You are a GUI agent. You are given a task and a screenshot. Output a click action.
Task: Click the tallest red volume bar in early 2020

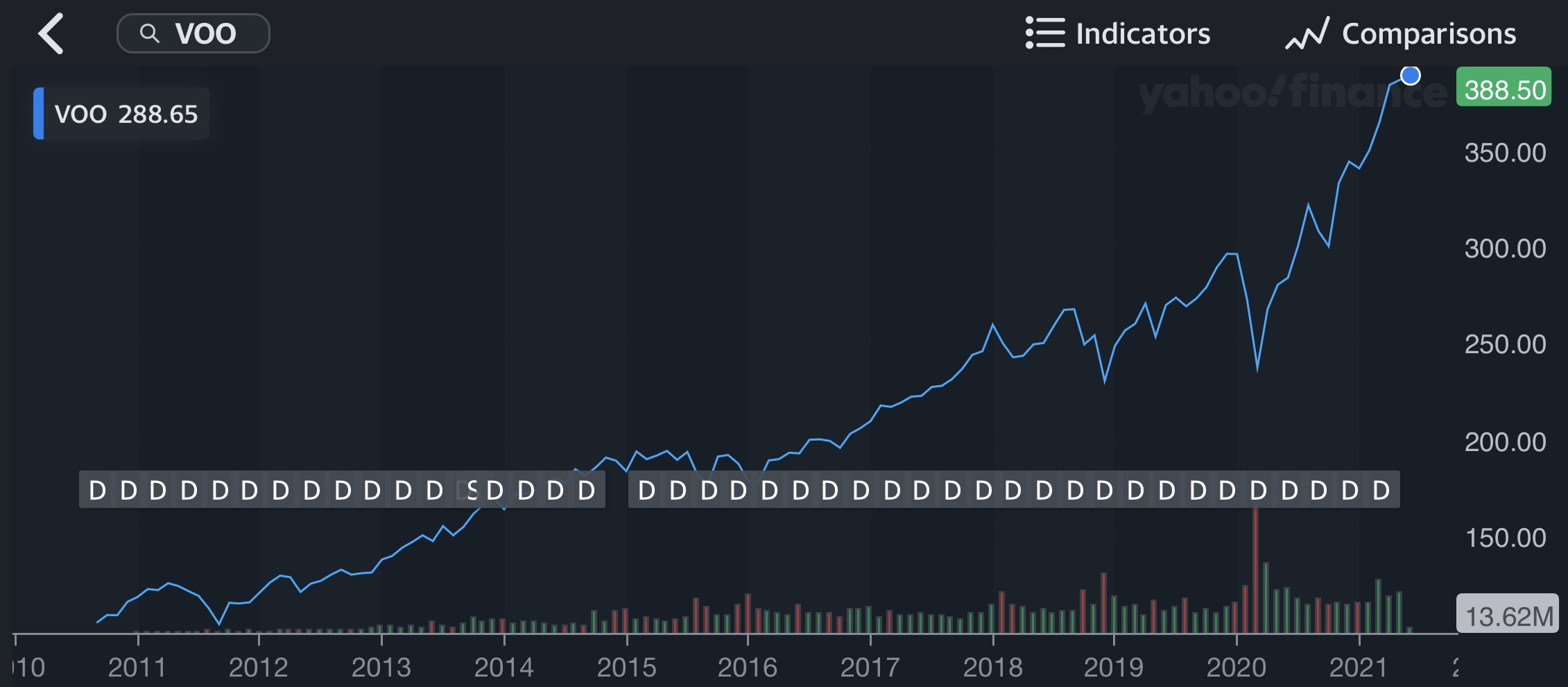coord(1255,570)
